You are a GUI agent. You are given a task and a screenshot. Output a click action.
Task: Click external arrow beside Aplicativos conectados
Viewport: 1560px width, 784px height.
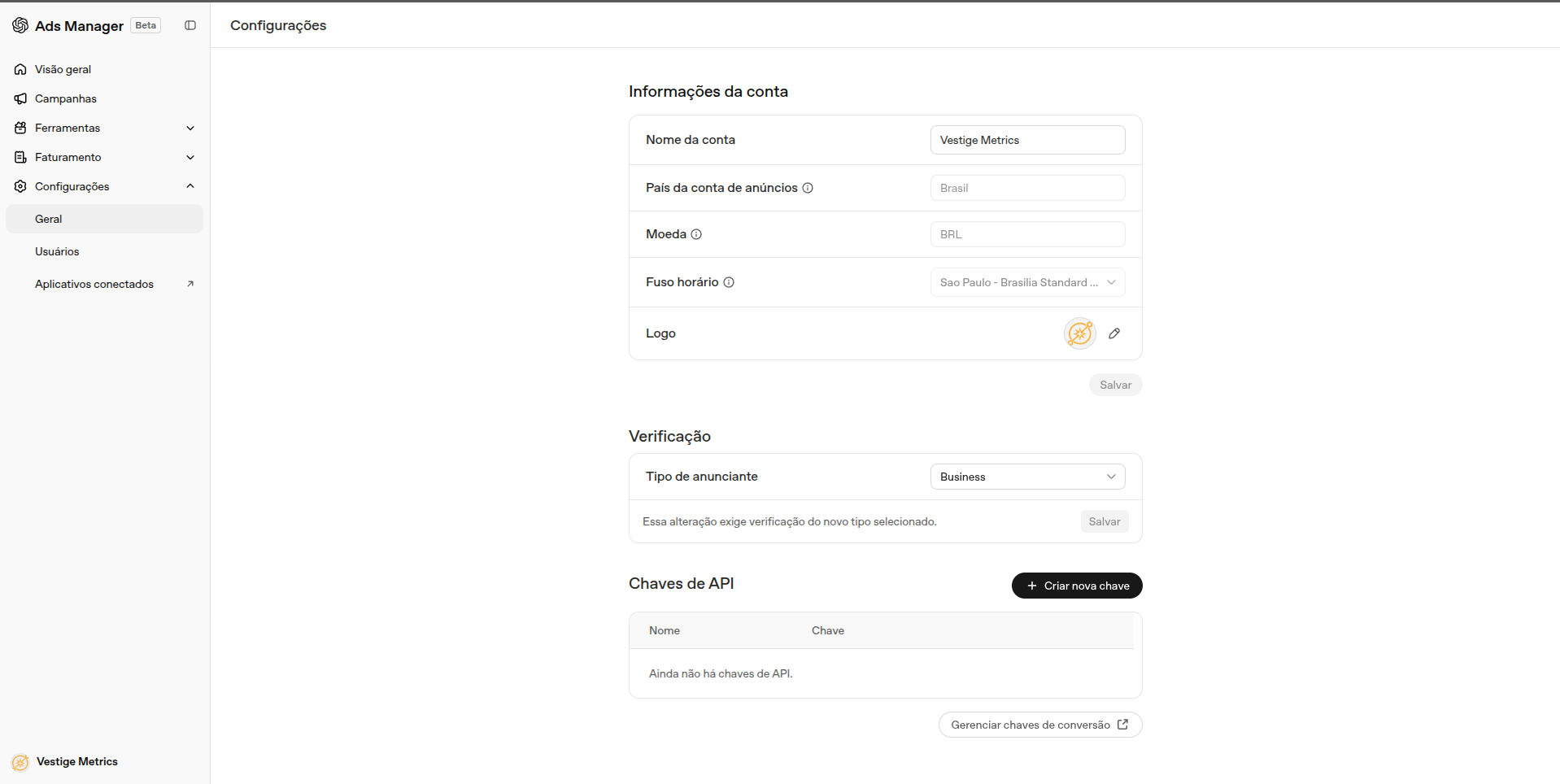[190, 284]
